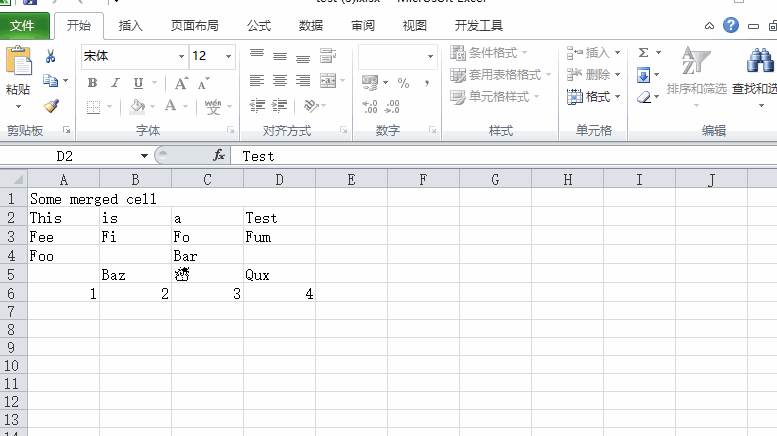Collapse the ribbon with caret icon
Screen dimensions: 777x436
710,26
